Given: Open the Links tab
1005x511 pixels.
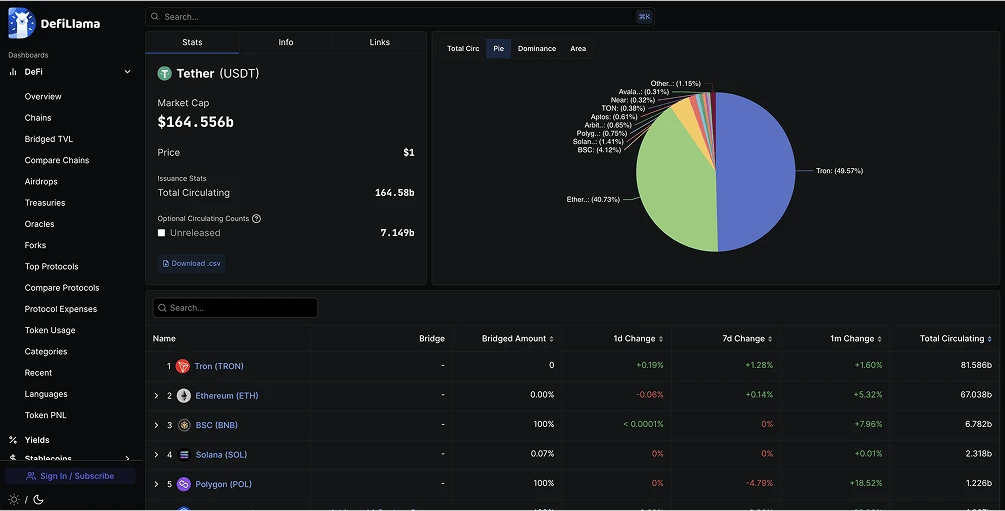Looking at the screenshot, I should 380,43.
